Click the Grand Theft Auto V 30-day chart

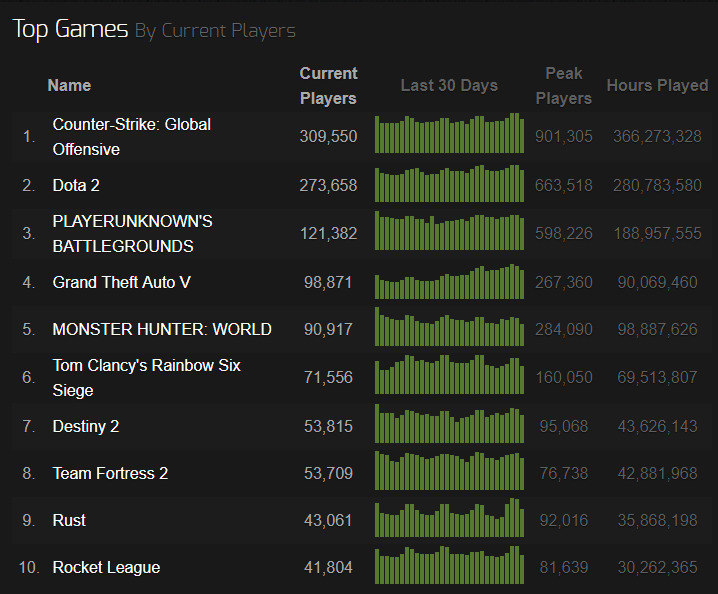coord(449,281)
